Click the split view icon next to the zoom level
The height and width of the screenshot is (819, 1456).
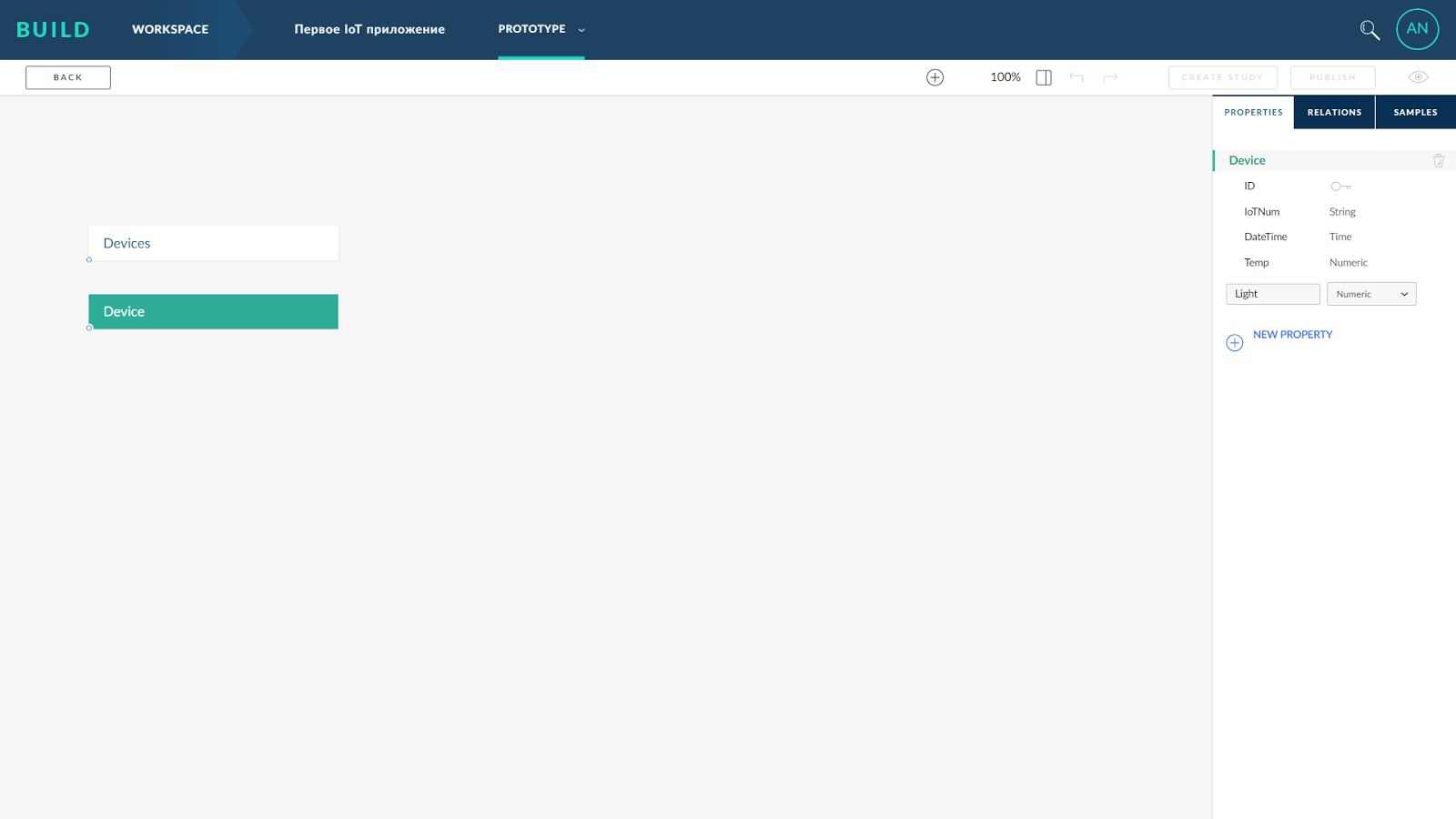coord(1043,76)
